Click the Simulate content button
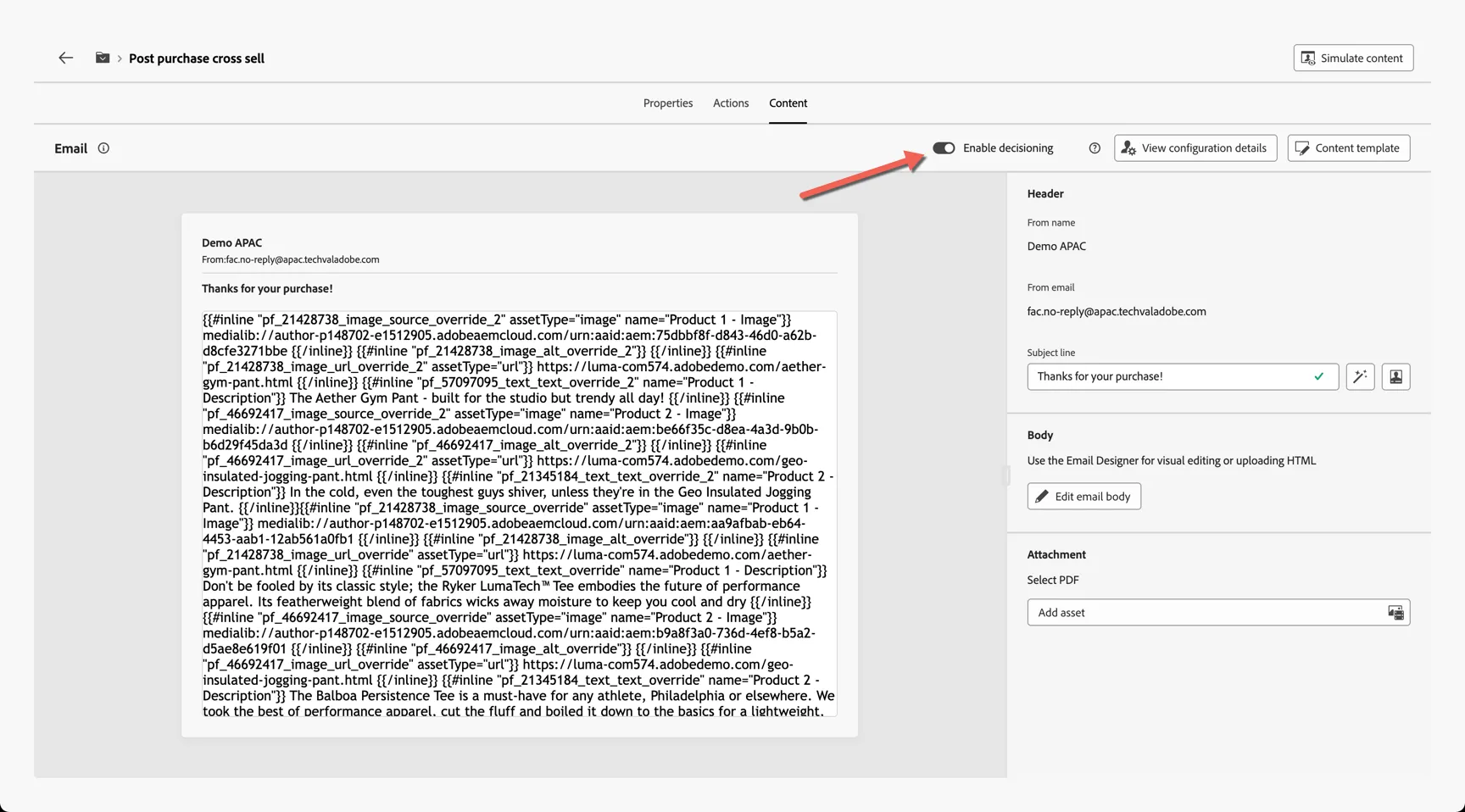This screenshot has width=1465, height=812. tap(1353, 58)
